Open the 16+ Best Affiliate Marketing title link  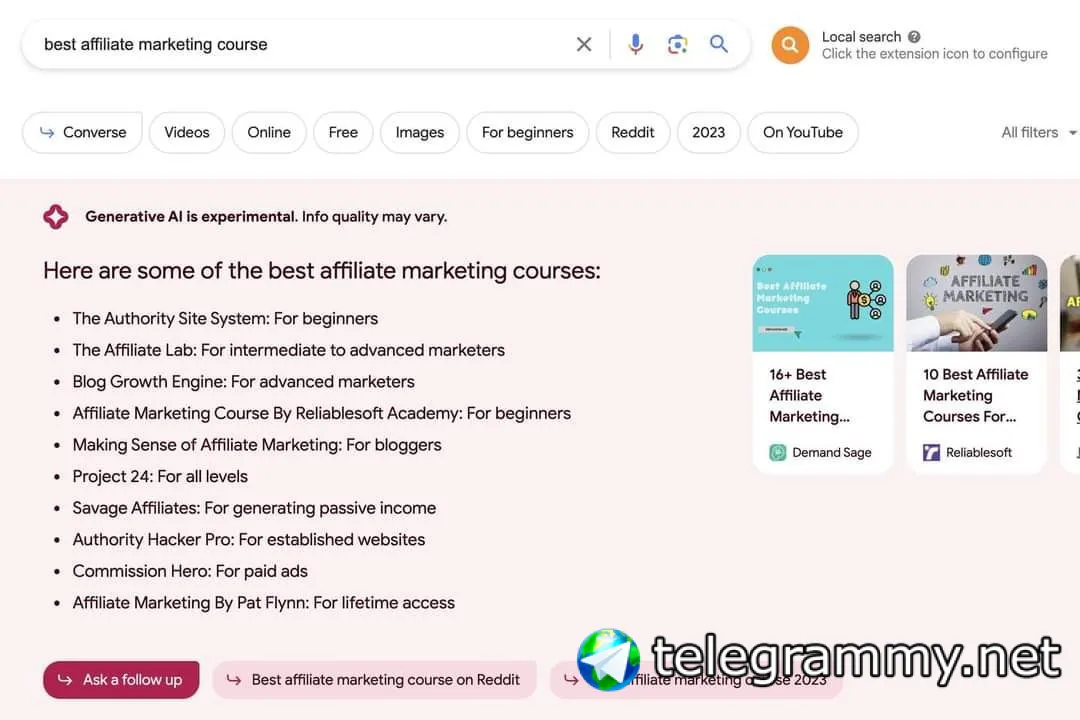tap(809, 395)
